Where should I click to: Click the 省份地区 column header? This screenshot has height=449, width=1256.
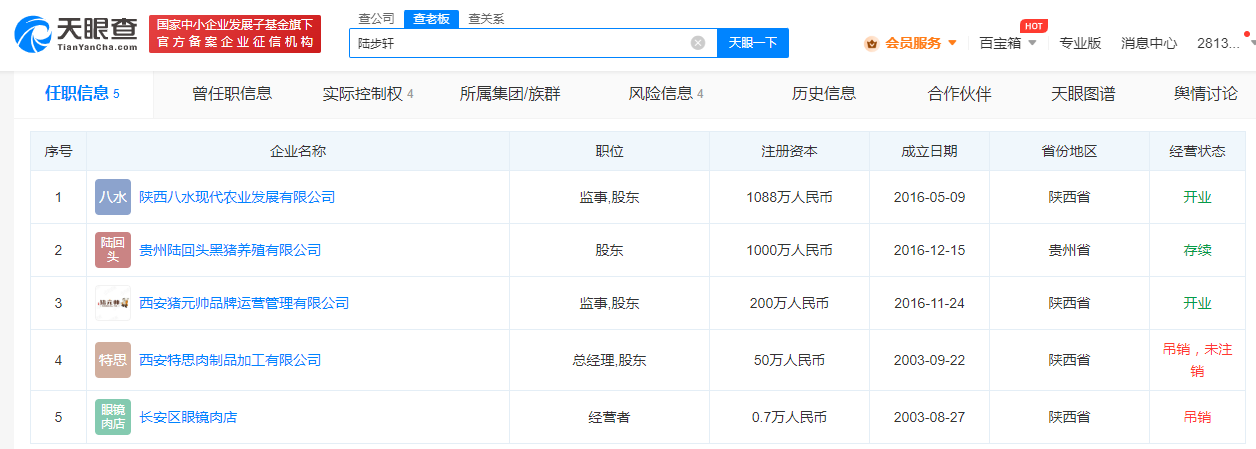tap(1070, 151)
